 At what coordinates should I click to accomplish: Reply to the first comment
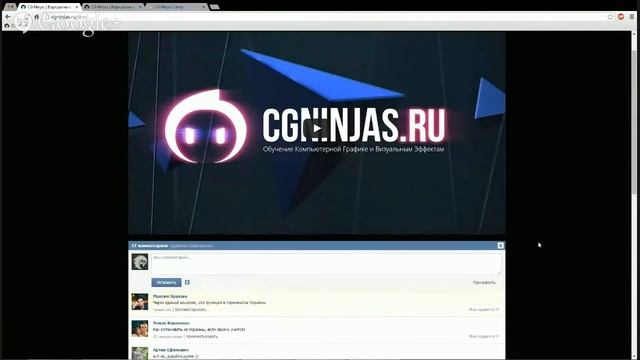pyautogui.click(x=191, y=310)
